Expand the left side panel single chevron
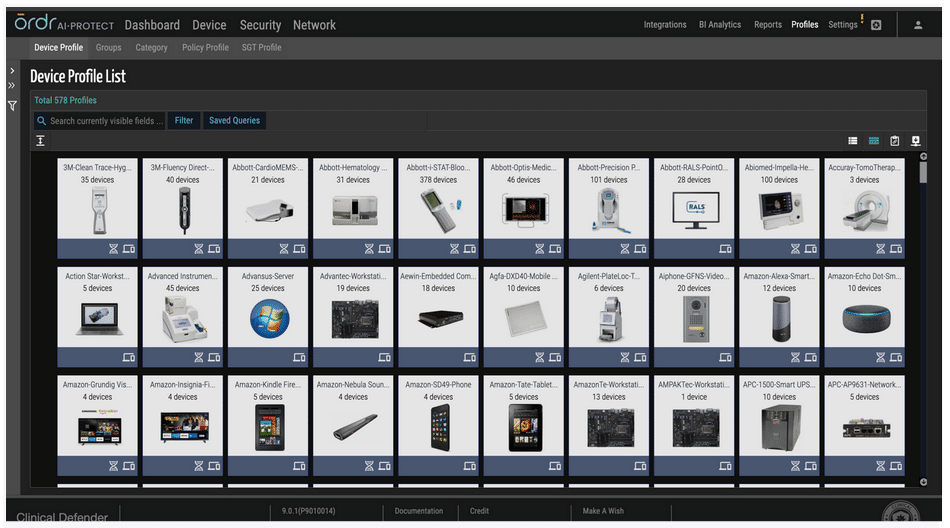The width and height of the screenshot is (950, 528). [x=12, y=71]
